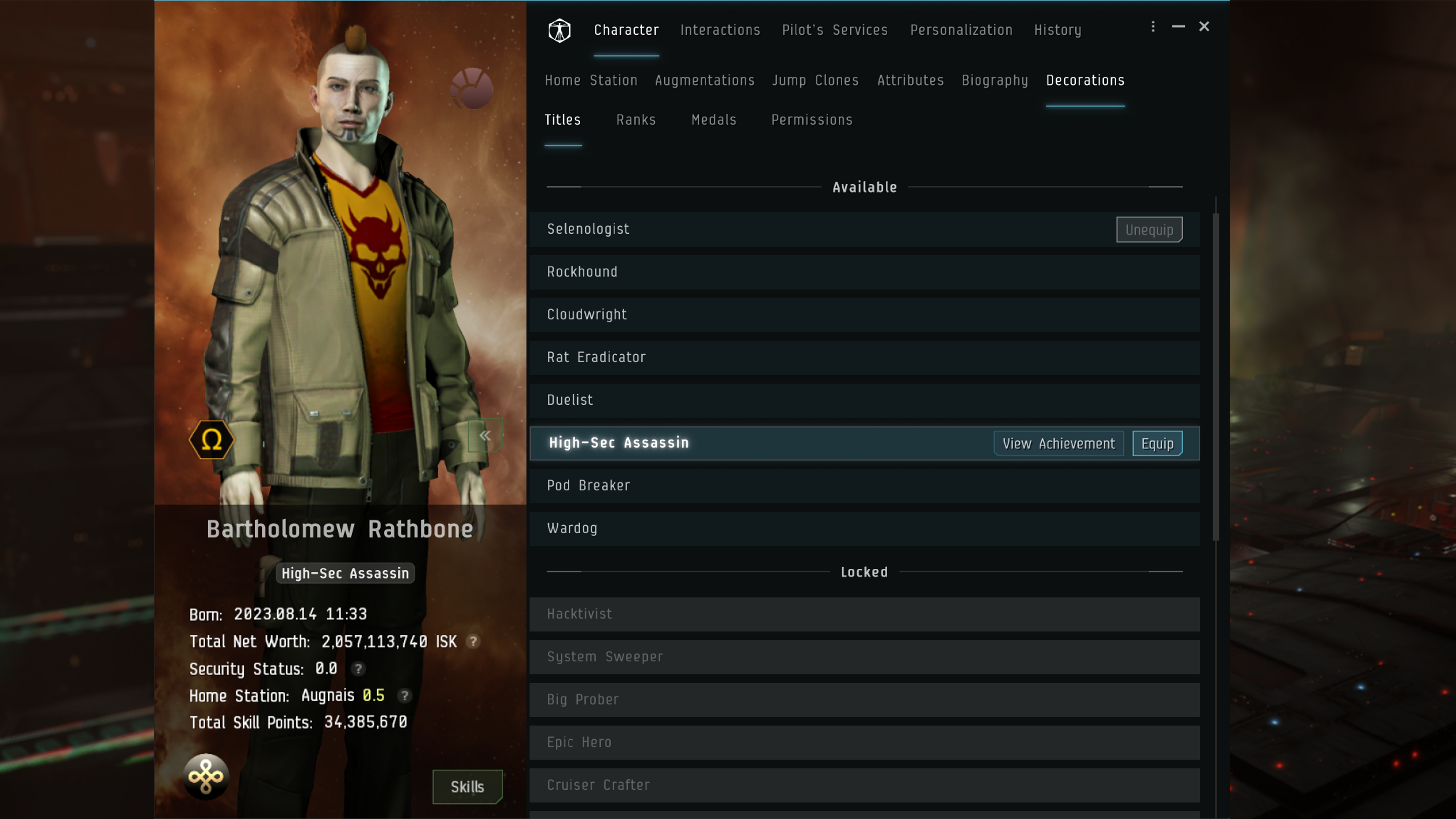Select the Selenologist title row
1456x819 pixels.
click(x=865, y=229)
